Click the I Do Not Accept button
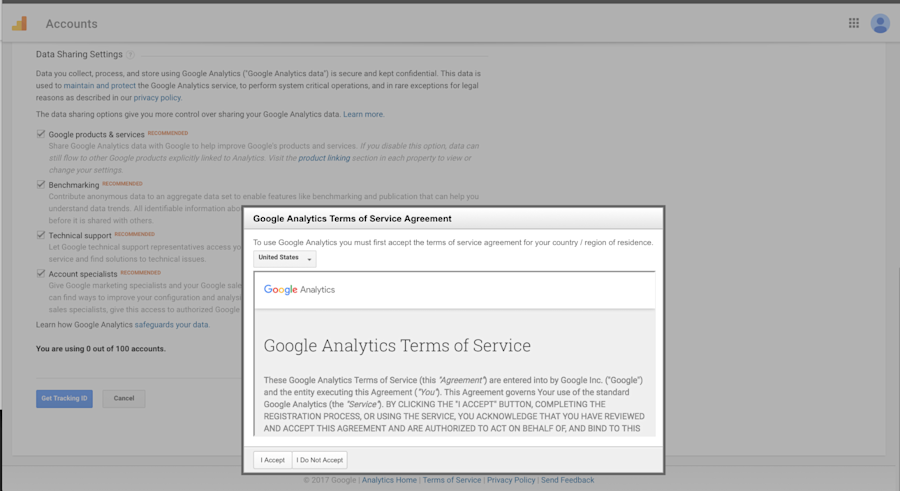The image size is (900, 491). [320, 460]
